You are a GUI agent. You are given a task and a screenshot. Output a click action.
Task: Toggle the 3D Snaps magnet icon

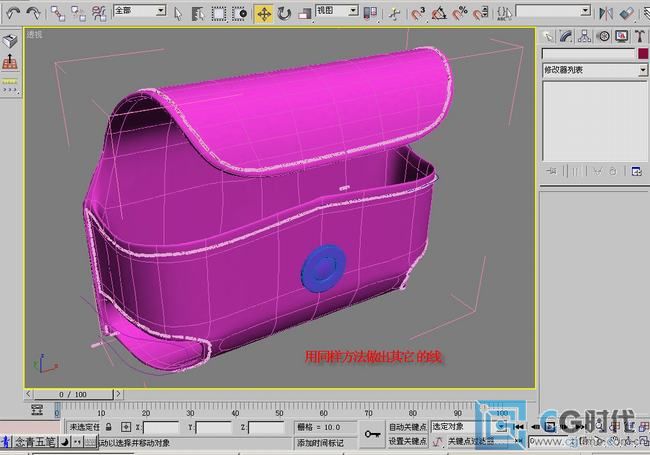418,14
